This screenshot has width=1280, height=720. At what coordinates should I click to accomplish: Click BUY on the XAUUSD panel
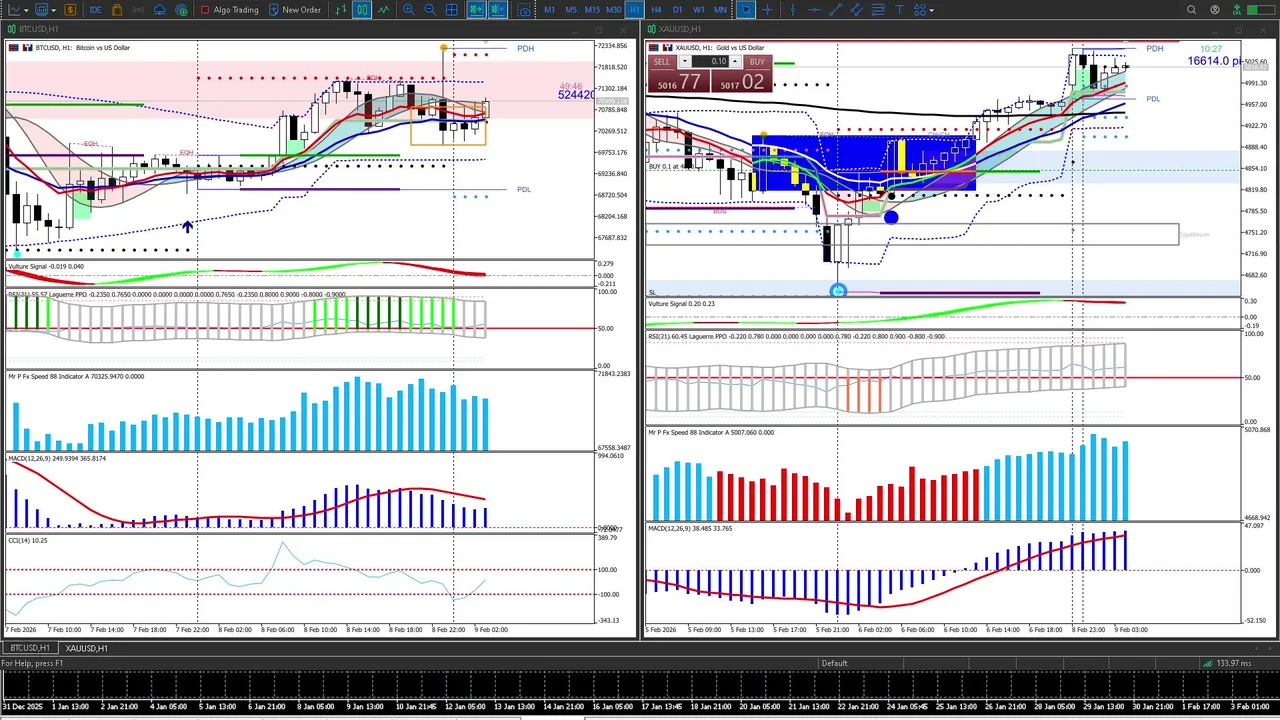coord(757,62)
